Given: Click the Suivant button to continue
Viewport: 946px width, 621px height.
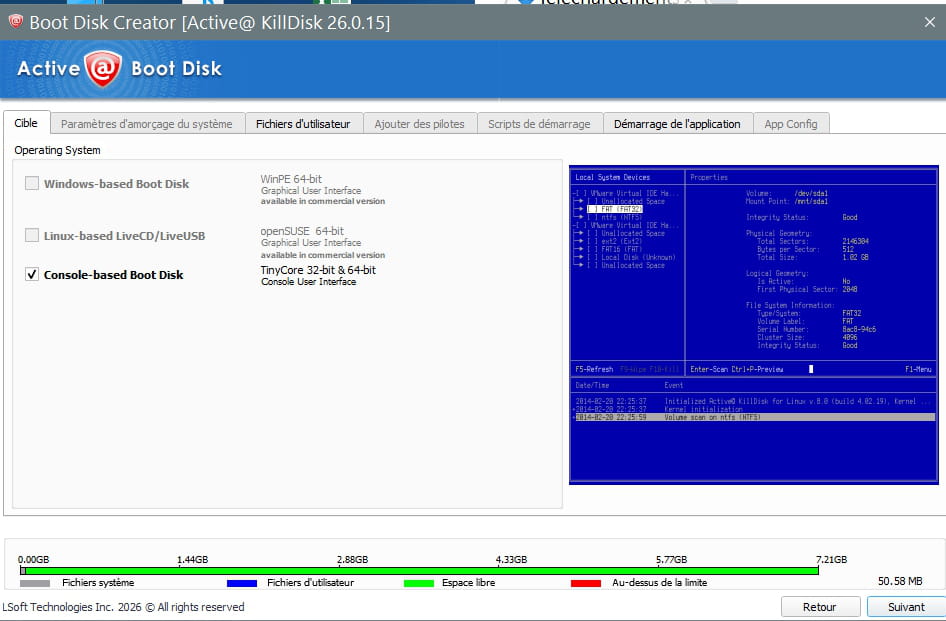Looking at the screenshot, I should 906,607.
